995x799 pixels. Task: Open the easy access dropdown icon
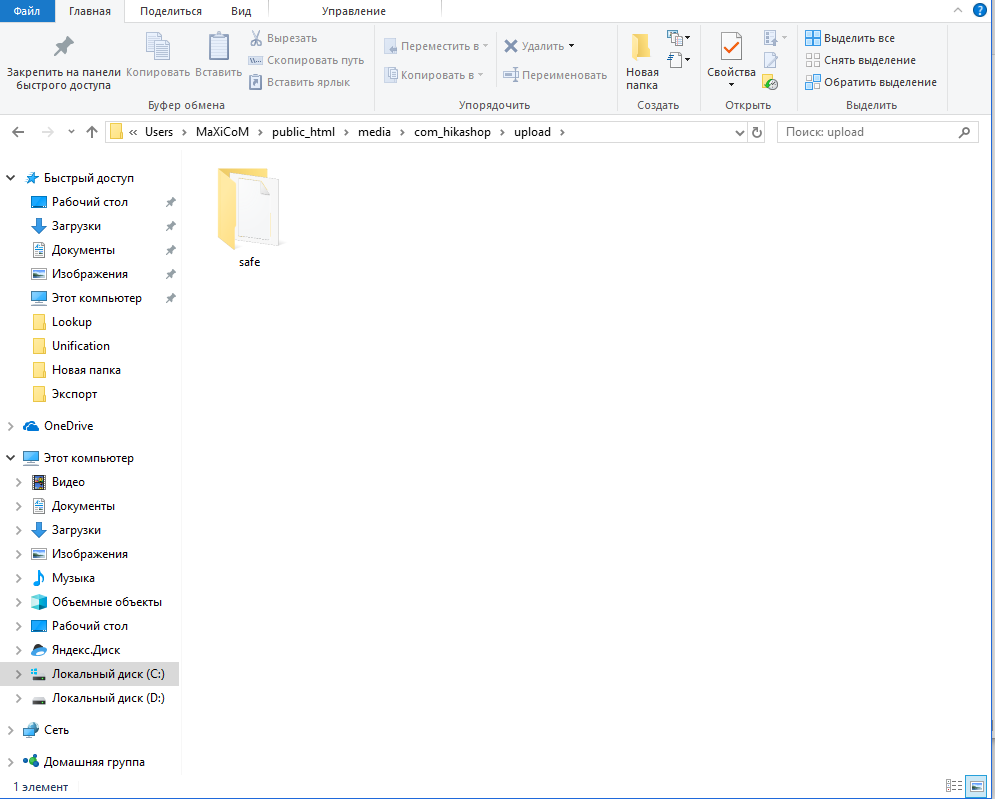click(x=678, y=60)
